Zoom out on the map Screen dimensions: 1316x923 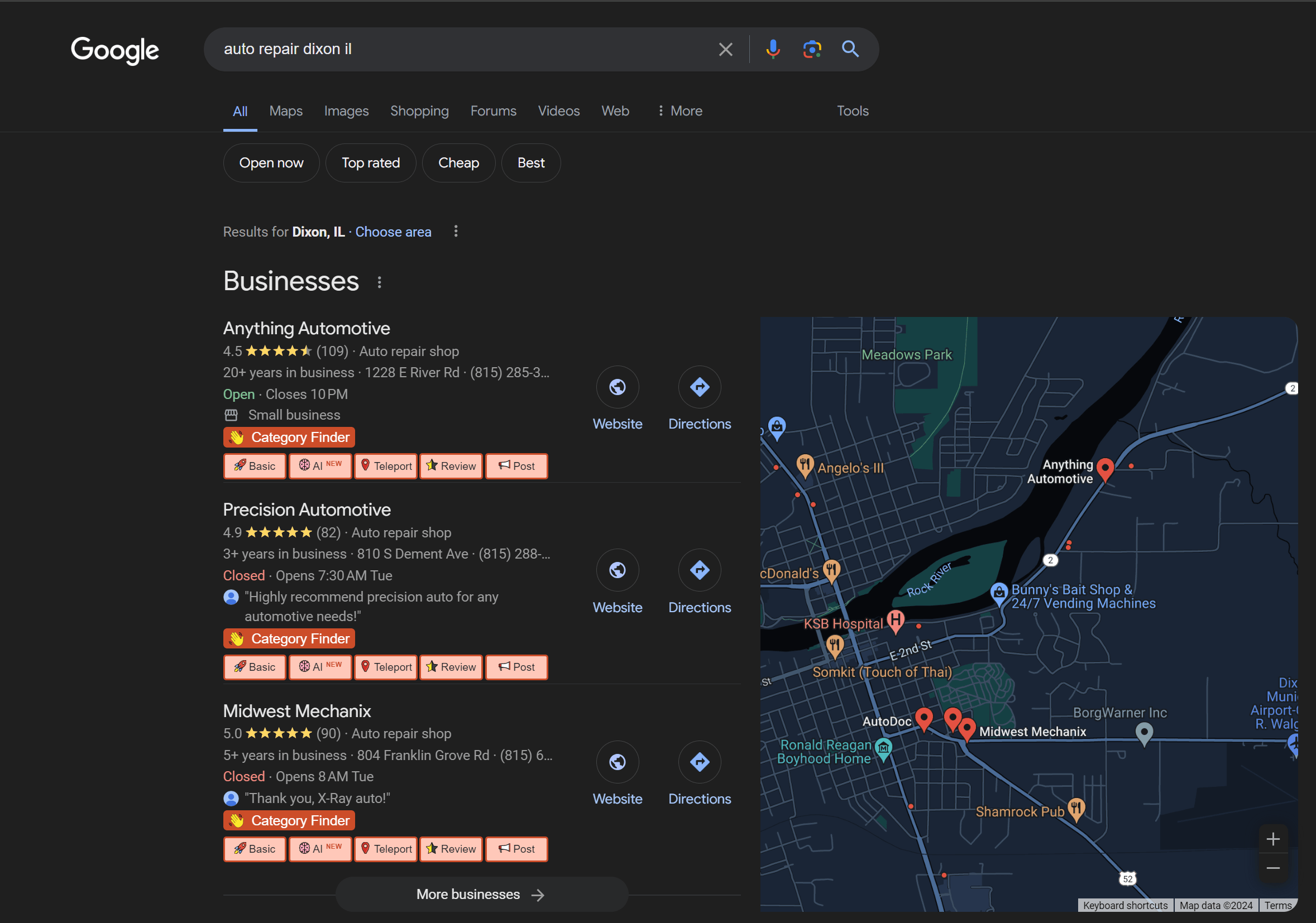[1273, 868]
